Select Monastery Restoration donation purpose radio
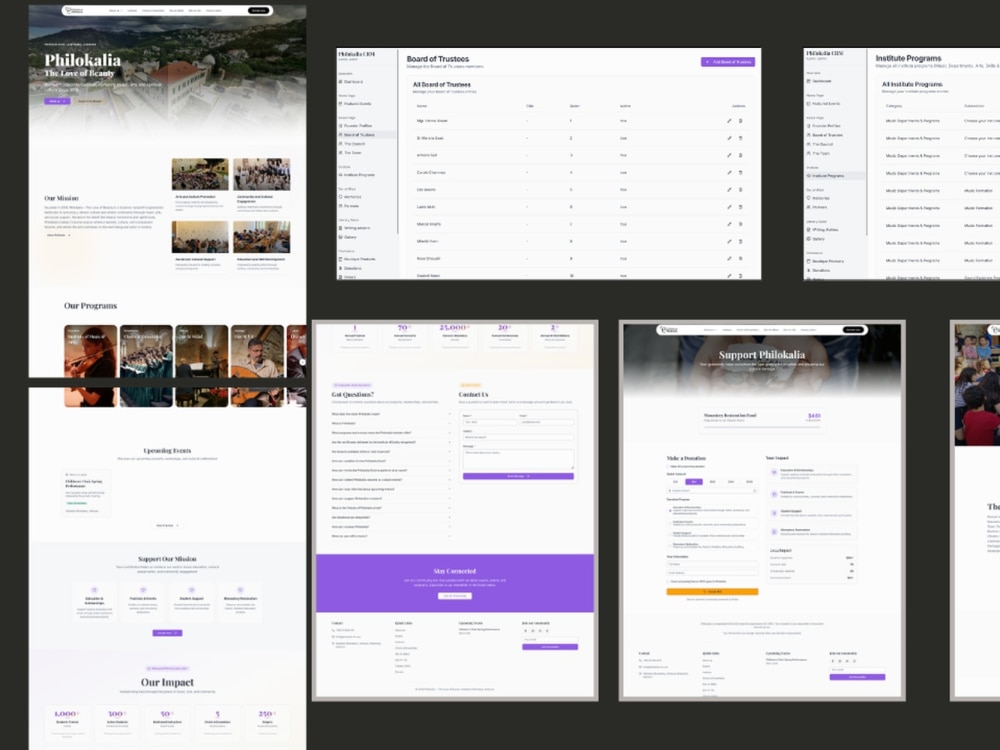This screenshot has width=1000, height=750. (670, 546)
